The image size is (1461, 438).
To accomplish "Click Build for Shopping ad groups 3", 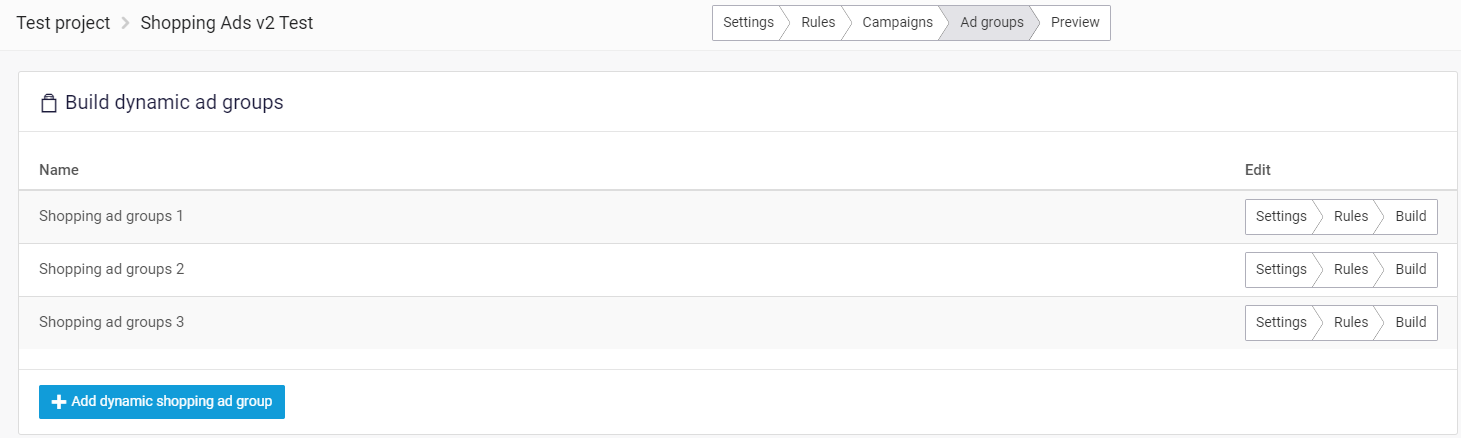I will point(1410,323).
